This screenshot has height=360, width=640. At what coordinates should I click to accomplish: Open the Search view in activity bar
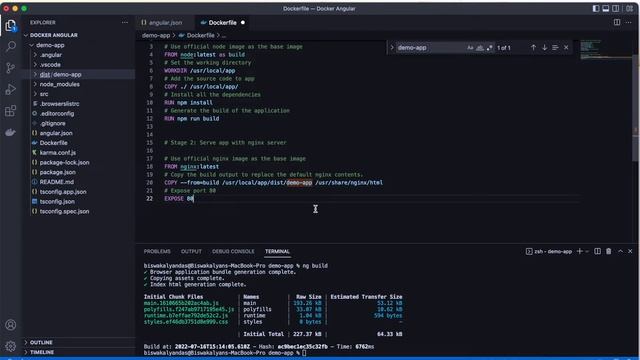(11, 46)
